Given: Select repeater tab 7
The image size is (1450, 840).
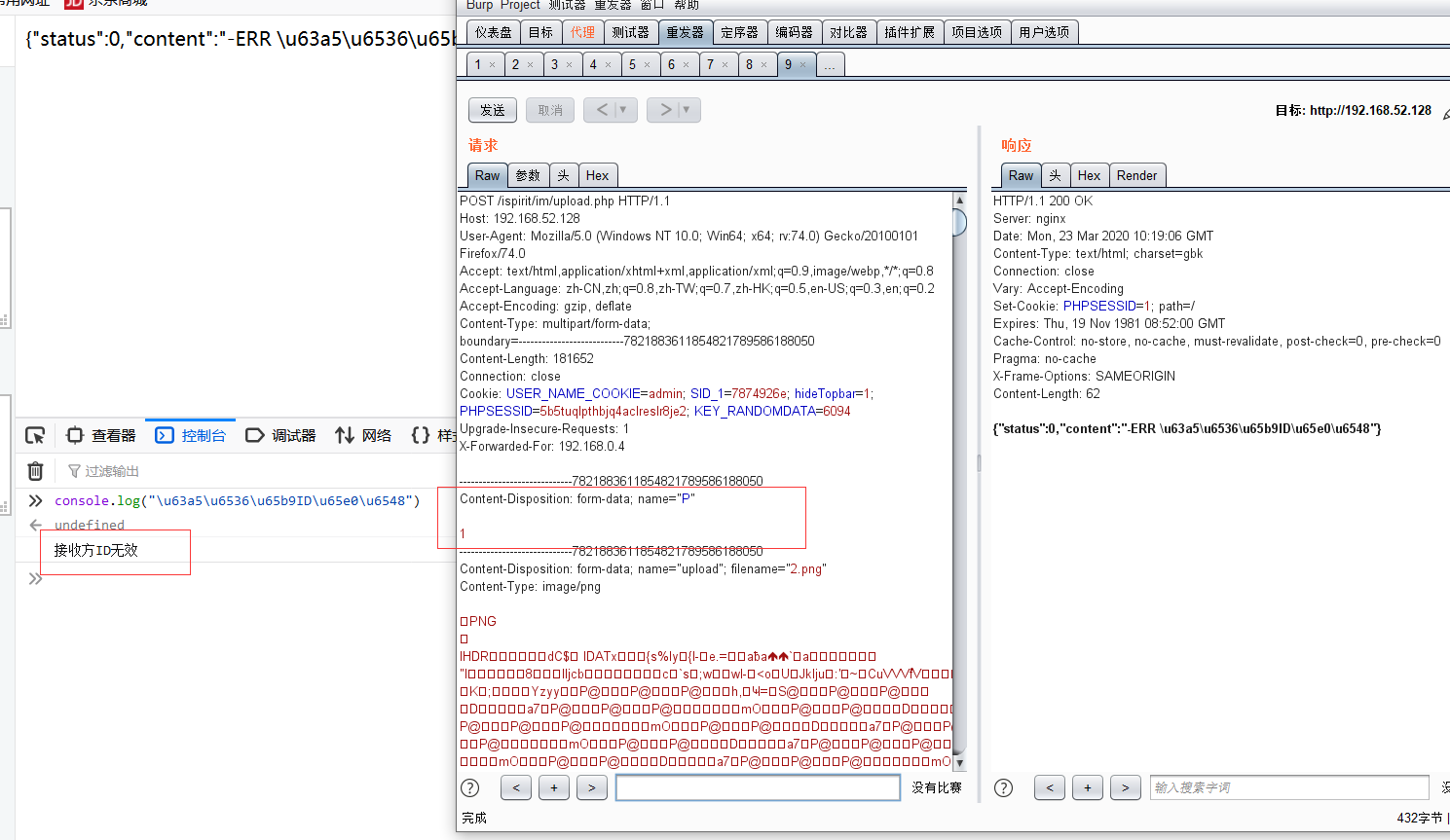Looking at the screenshot, I should (x=711, y=64).
